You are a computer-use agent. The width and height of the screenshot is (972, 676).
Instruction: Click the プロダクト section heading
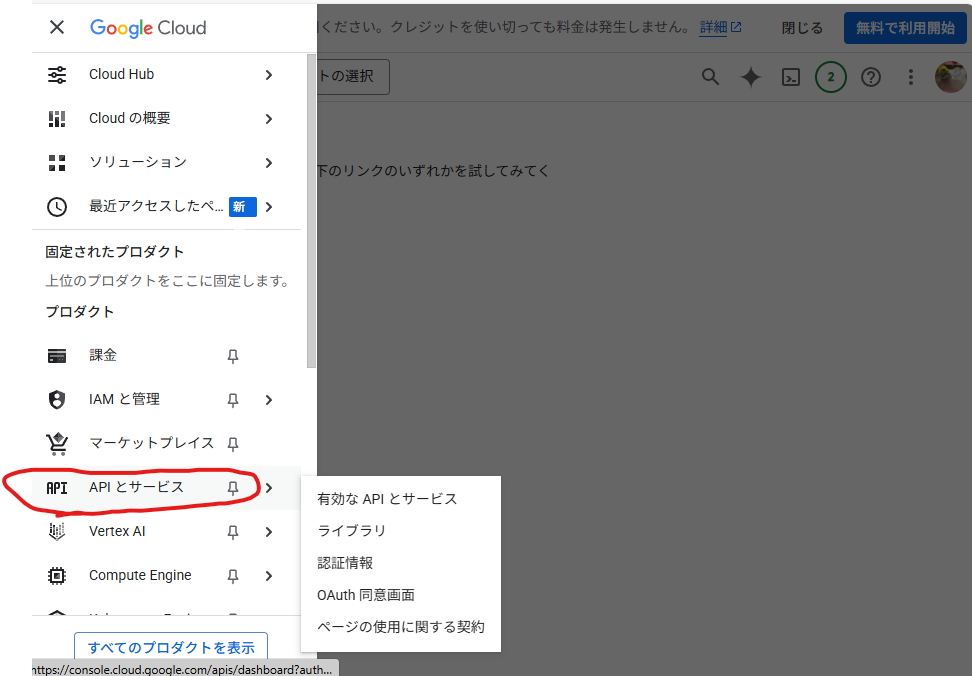[x=80, y=312]
